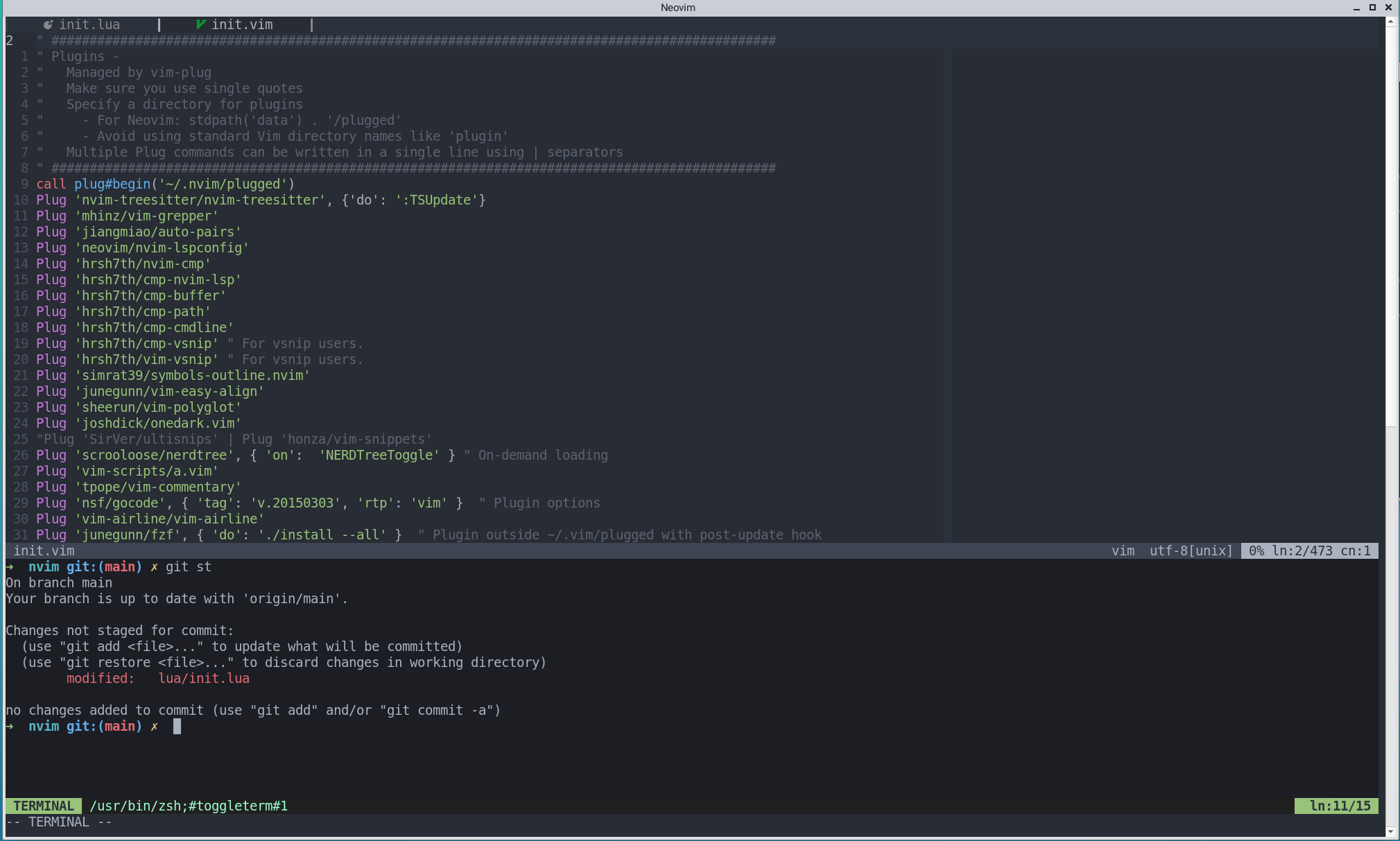
Task: Click 'Make sure you use single quotes' comment
Action: coord(184,88)
